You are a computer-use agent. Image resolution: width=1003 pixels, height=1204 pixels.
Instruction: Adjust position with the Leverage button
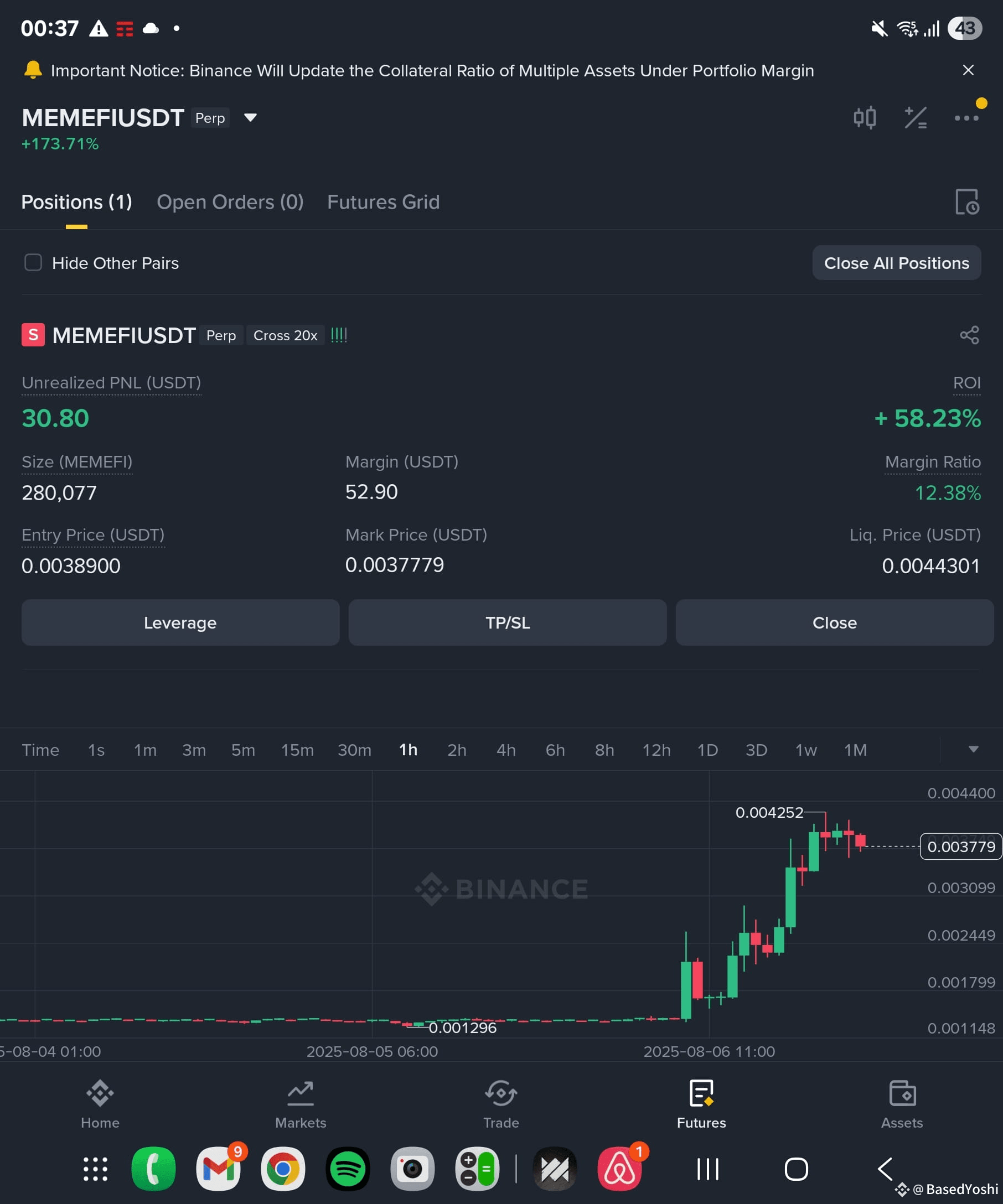click(x=180, y=622)
